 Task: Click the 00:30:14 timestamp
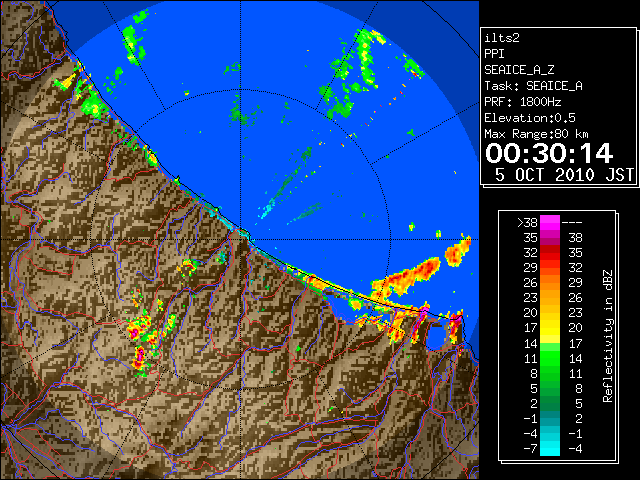click(549, 153)
